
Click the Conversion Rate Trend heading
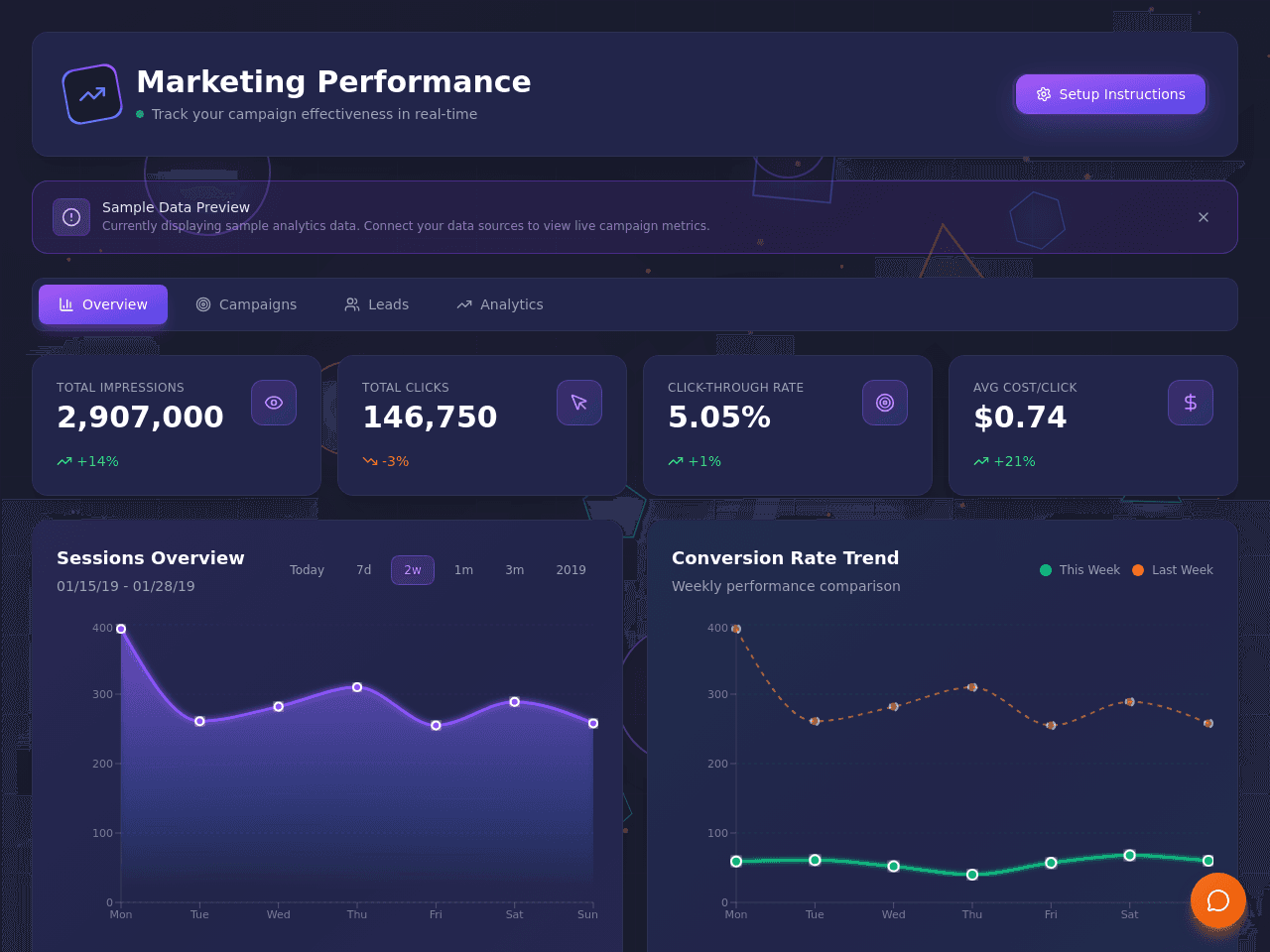tap(785, 558)
